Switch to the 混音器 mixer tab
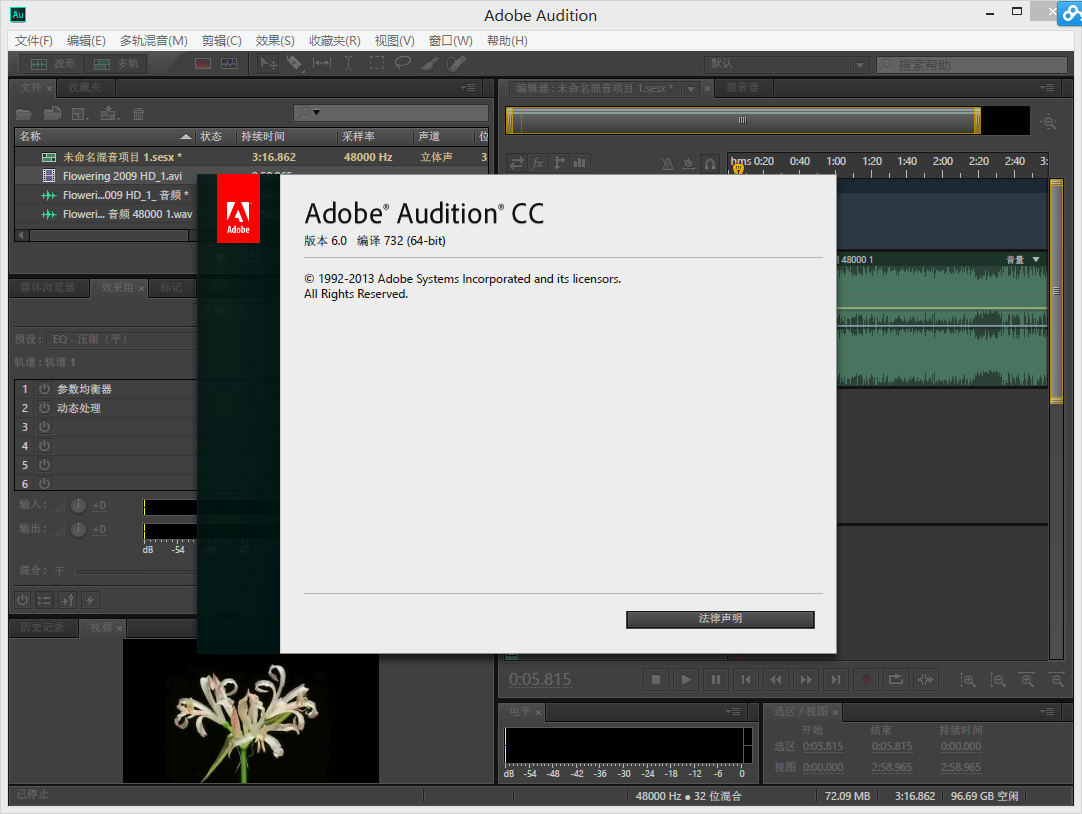 [742, 88]
